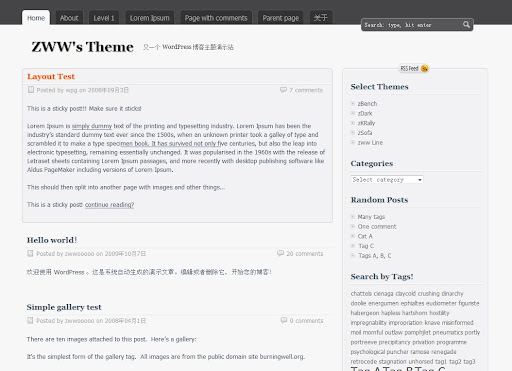Click the pneumatics tag
The height and width of the screenshot is (371, 512).
pyautogui.click(x=448, y=332)
